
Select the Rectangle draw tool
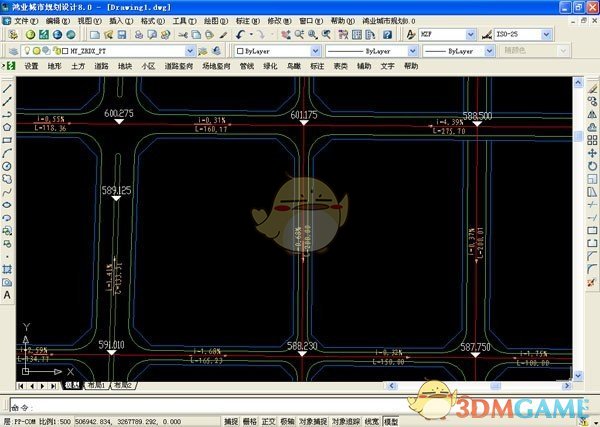[x=7, y=140]
